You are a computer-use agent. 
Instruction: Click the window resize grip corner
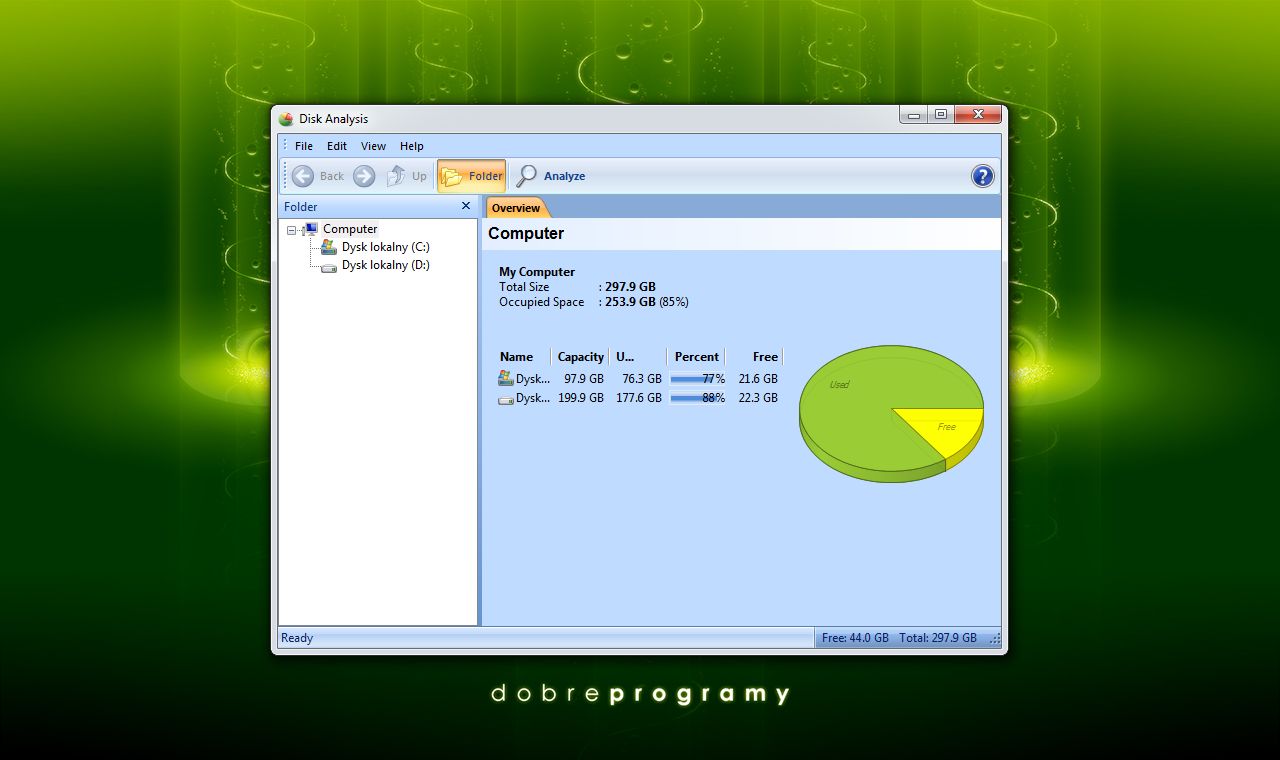tap(994, 639)
